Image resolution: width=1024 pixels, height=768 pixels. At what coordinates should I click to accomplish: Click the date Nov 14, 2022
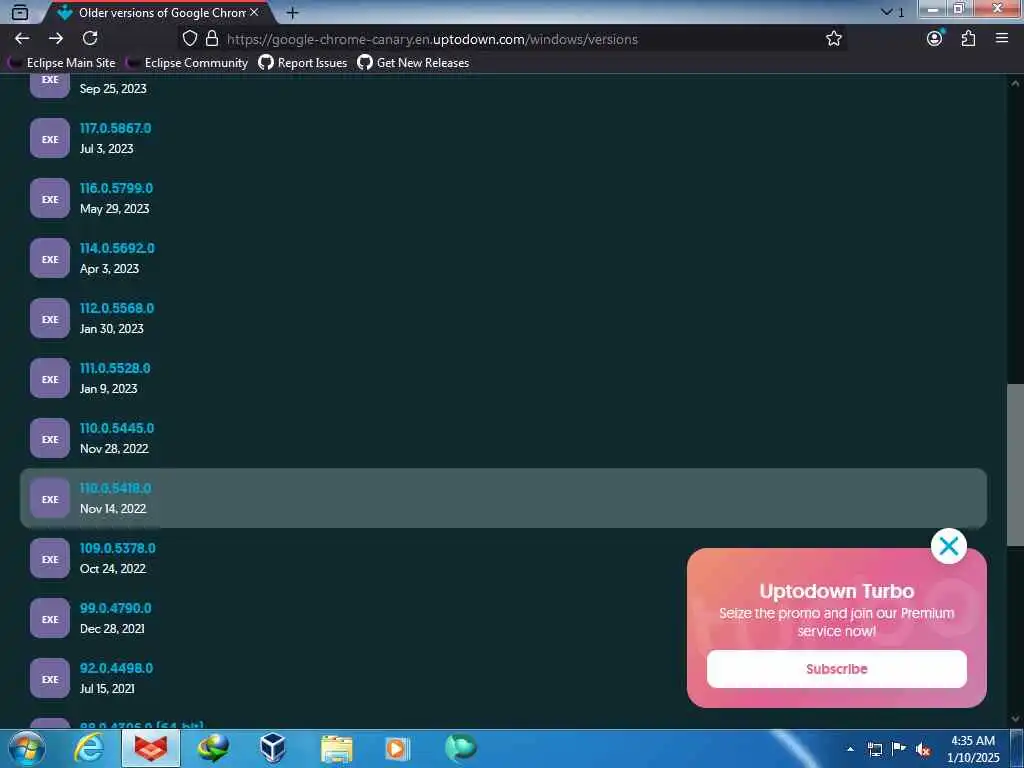(x=113, y=509)
